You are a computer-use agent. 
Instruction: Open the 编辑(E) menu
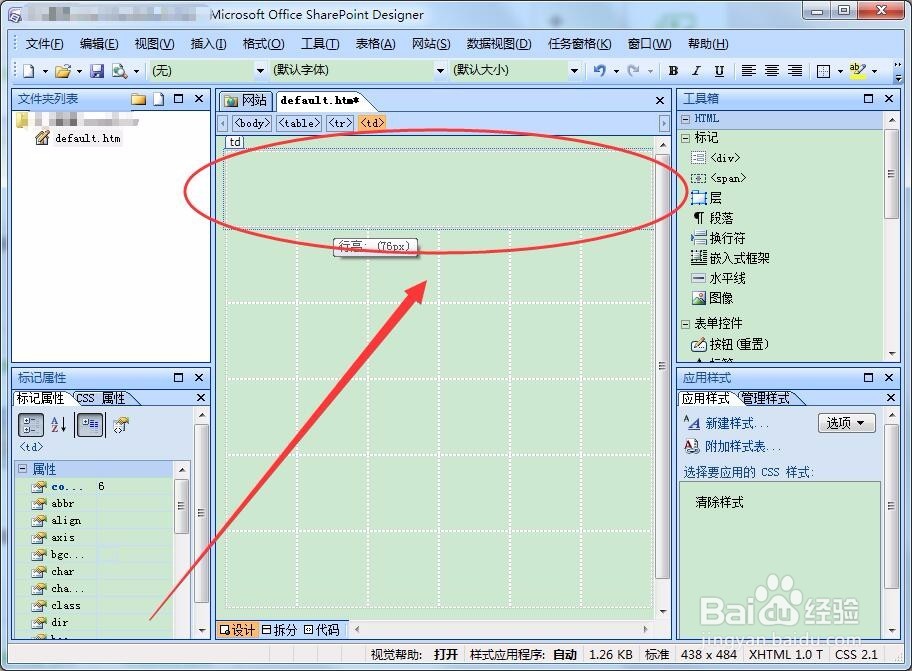pyautogui.click(x=99, y=44)
